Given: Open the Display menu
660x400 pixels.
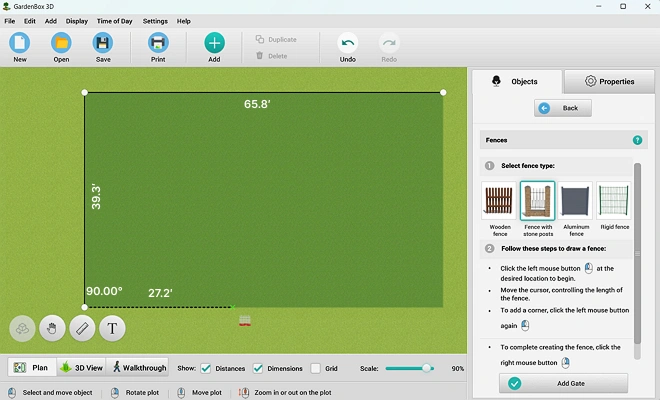Looking at the screenshot, I should coord(77,21).
